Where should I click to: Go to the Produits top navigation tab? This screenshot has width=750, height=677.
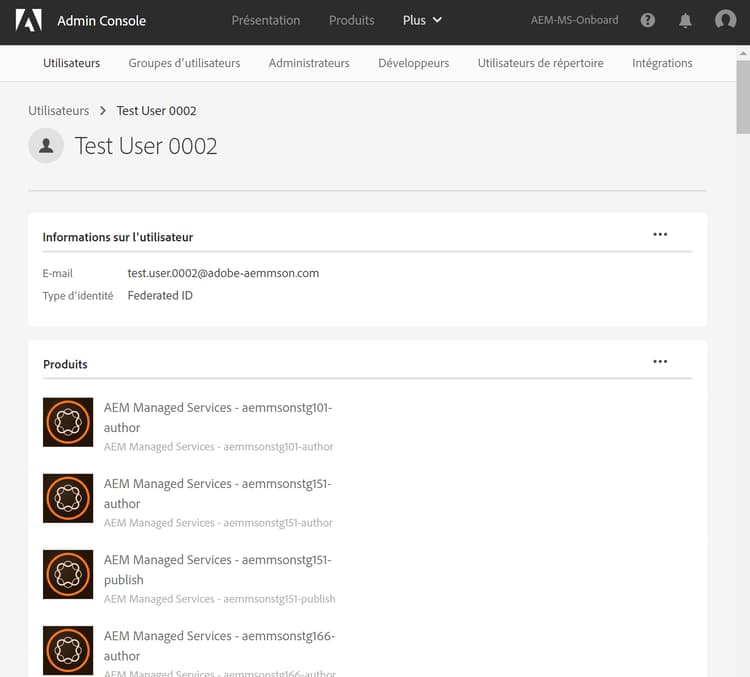tap(352, 20)
